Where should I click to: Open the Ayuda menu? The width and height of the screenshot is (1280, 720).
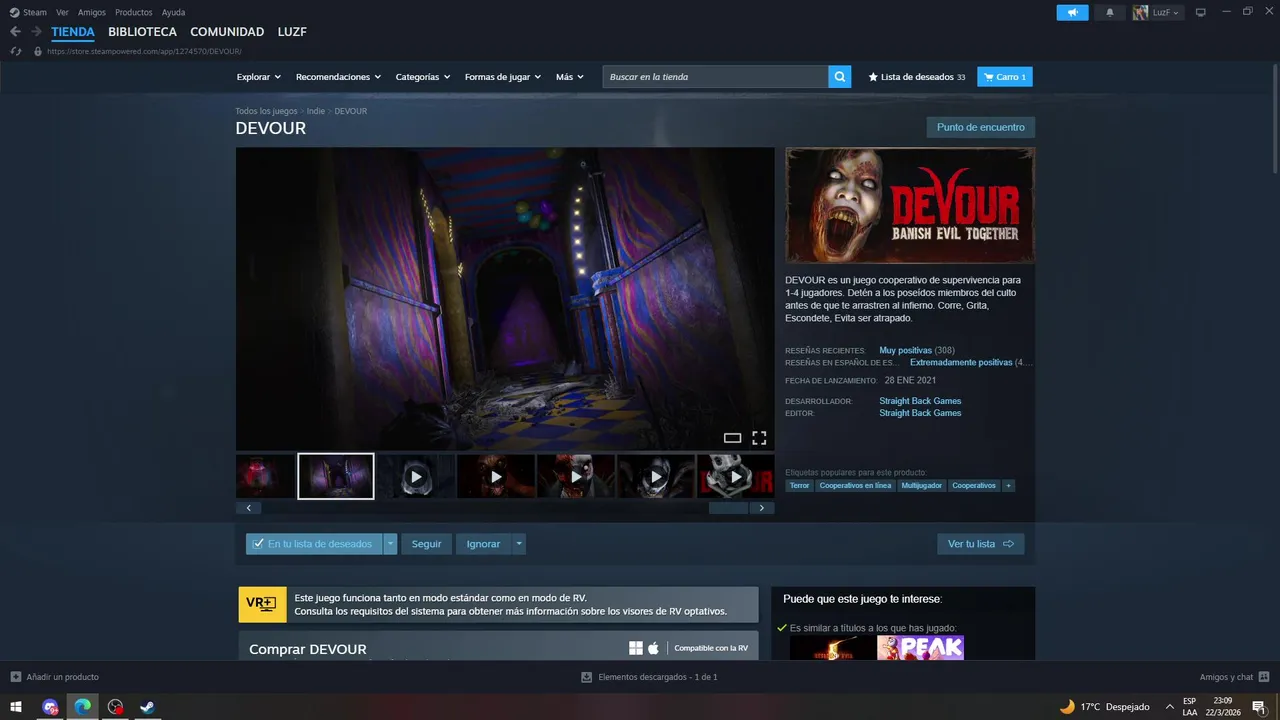pos(173,12)
